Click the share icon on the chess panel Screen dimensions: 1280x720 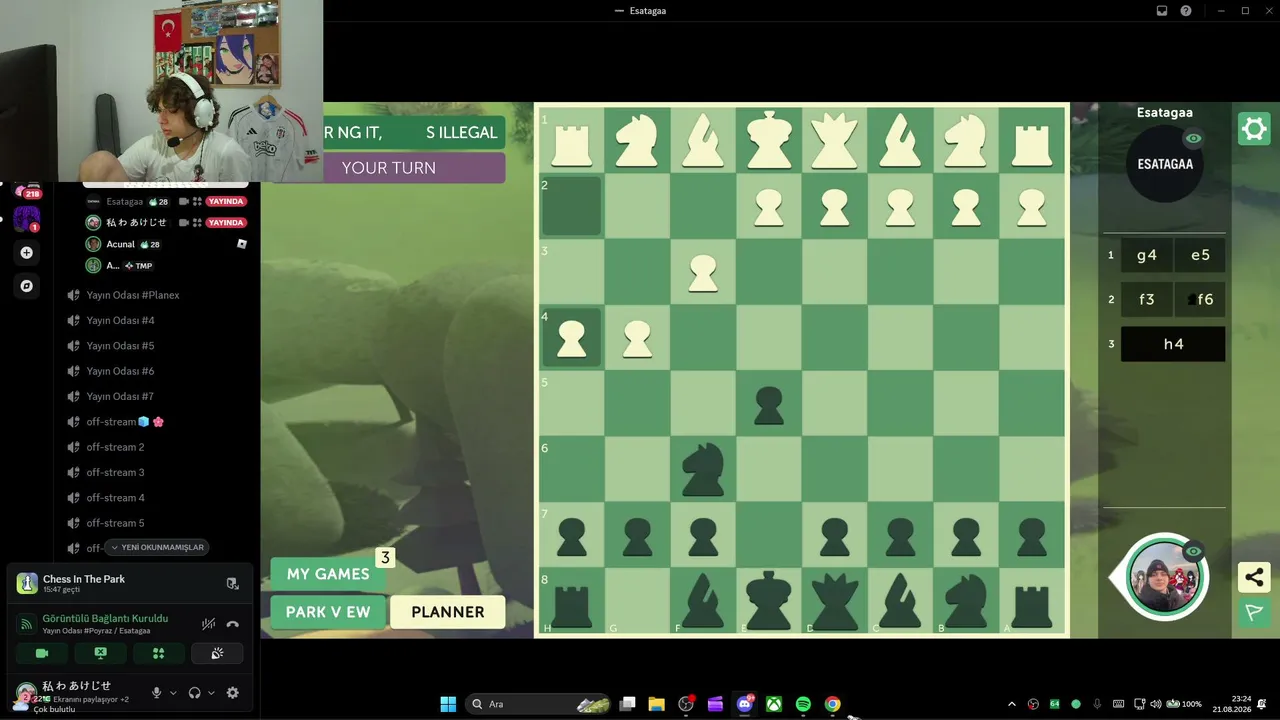(1254, 577)
